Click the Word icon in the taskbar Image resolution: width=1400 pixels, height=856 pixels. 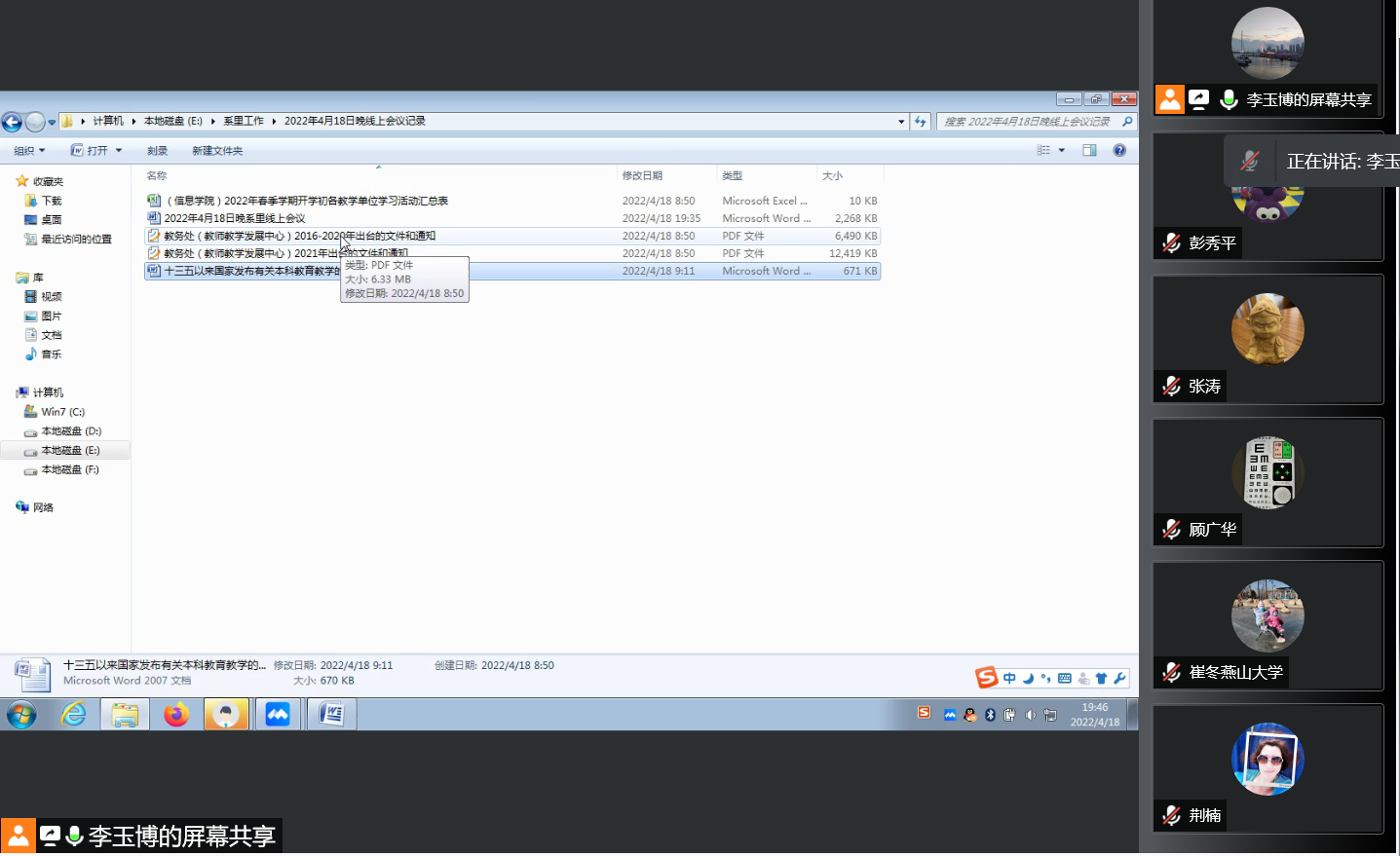tap(331, 715)
